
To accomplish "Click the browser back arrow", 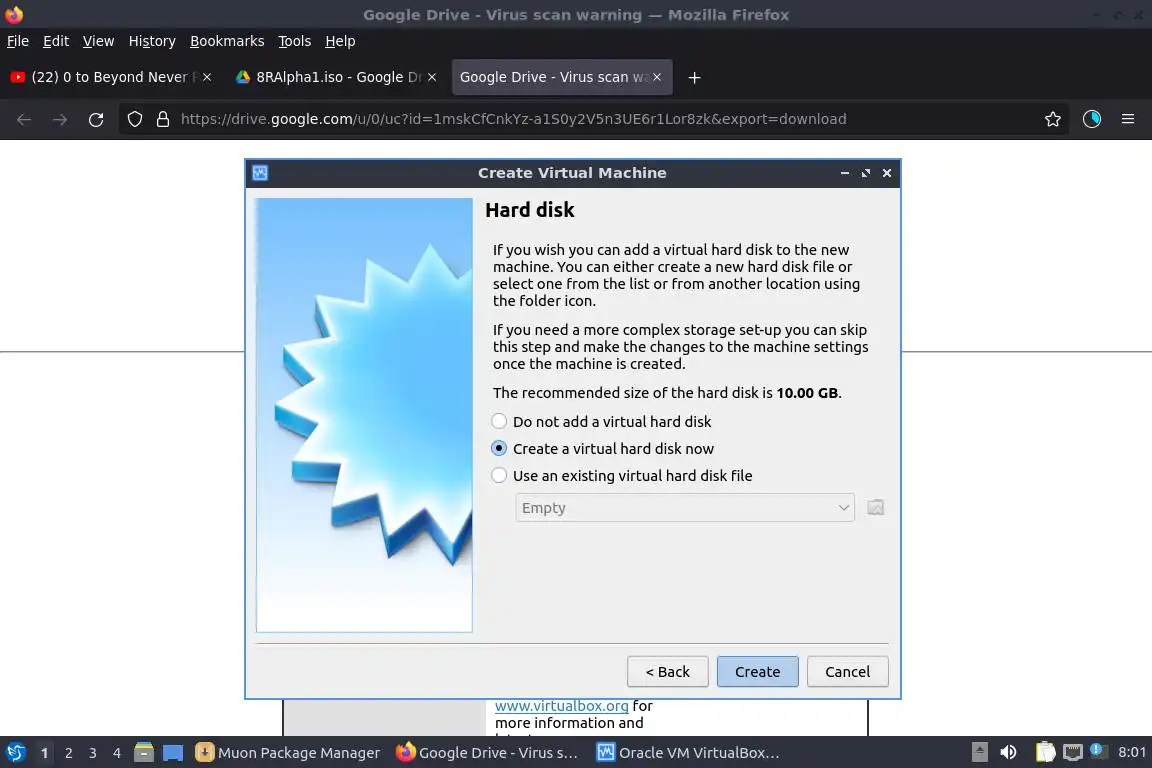I will [24, 119].
